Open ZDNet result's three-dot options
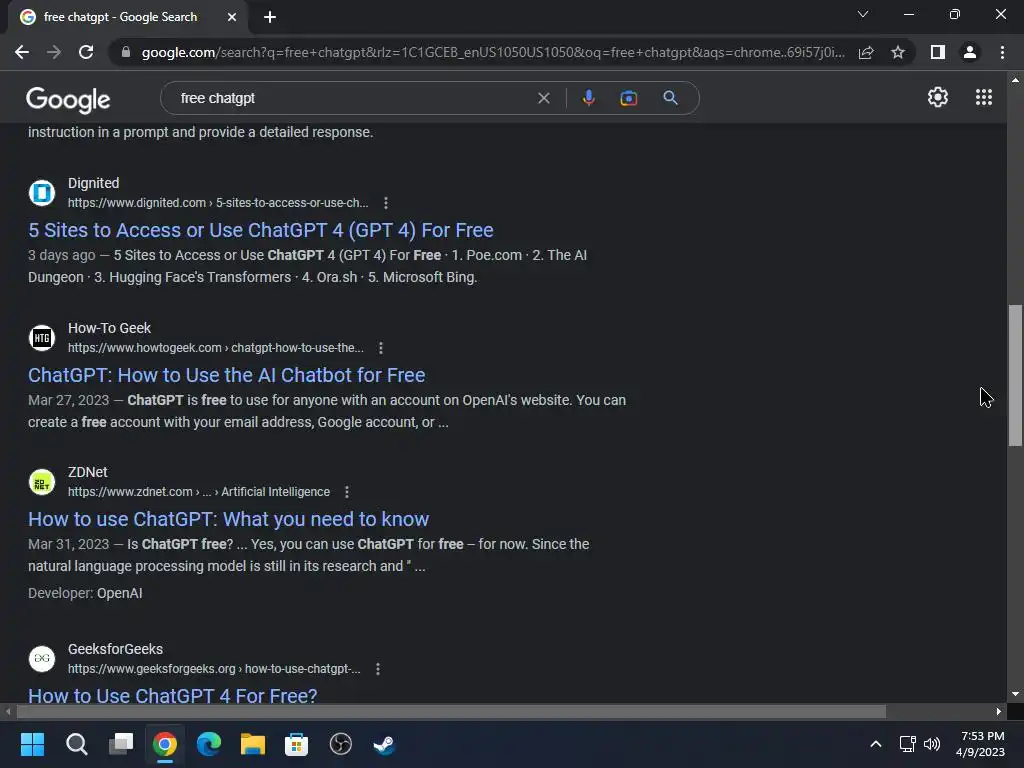The width and height of the screenshot is (1024, 768). pyautogui.click(x=347, y=492)
